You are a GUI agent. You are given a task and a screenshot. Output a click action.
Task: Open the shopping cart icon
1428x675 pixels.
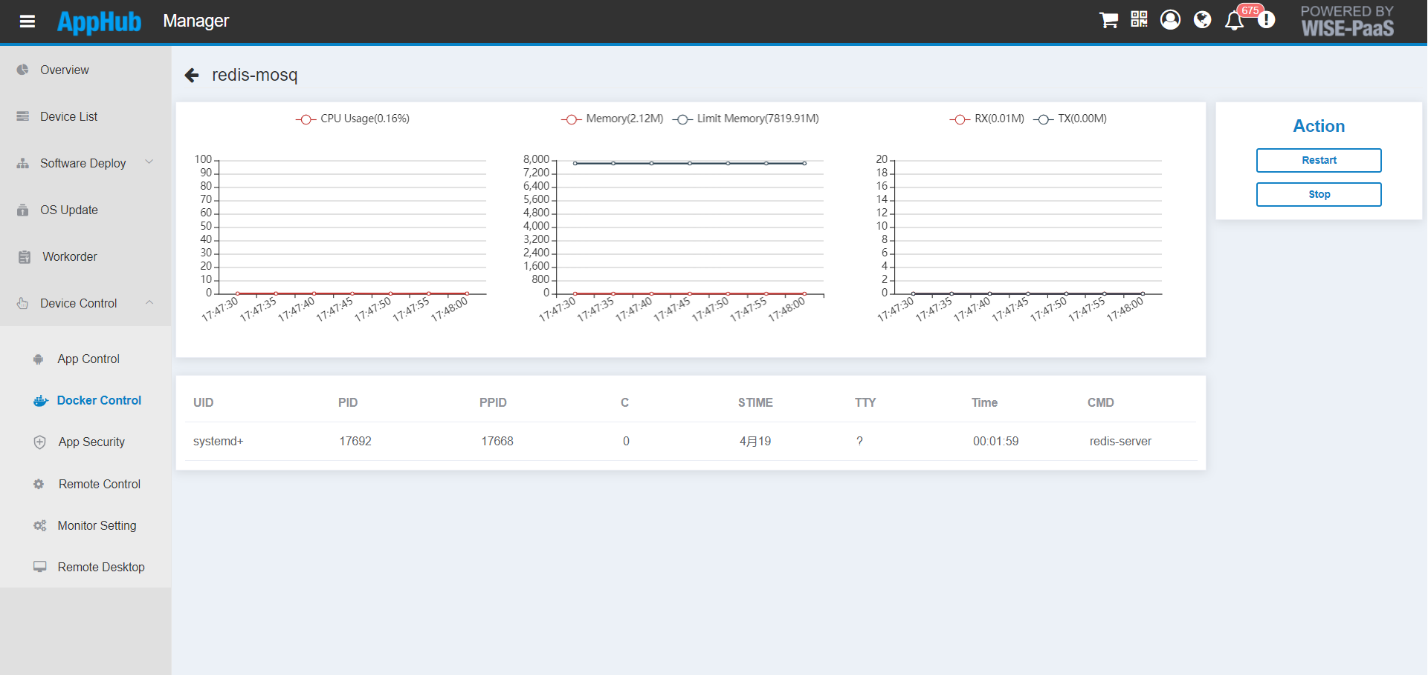point(1108,20)
